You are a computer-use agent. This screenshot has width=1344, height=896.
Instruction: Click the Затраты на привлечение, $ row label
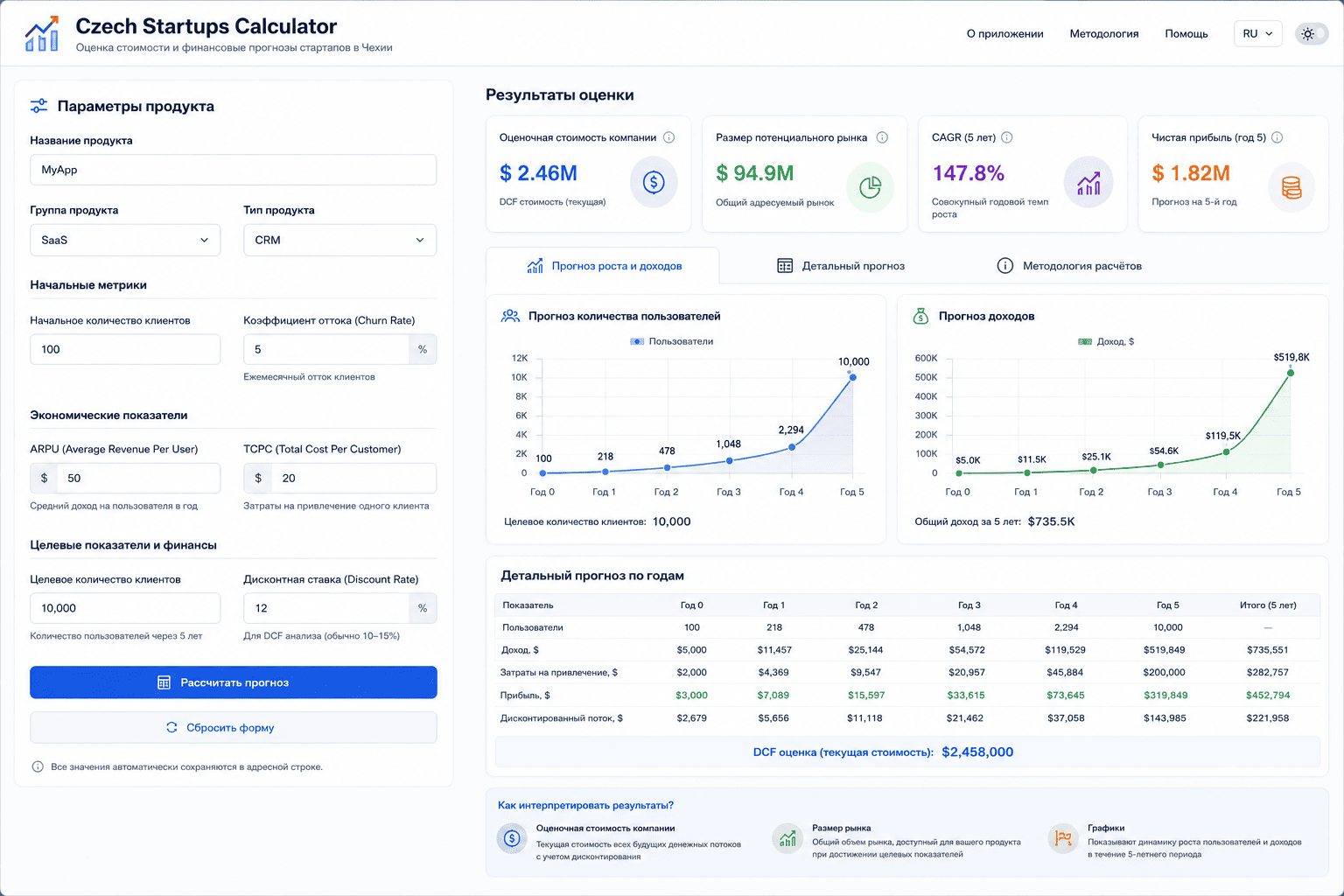click(559, 673)
